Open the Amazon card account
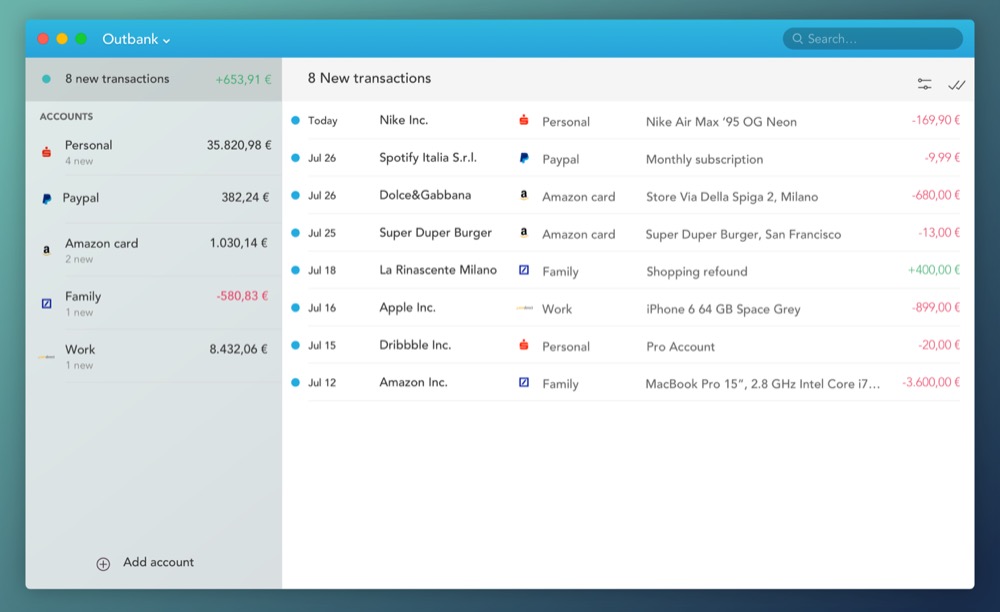1000x612 pixels. (154, 250)
